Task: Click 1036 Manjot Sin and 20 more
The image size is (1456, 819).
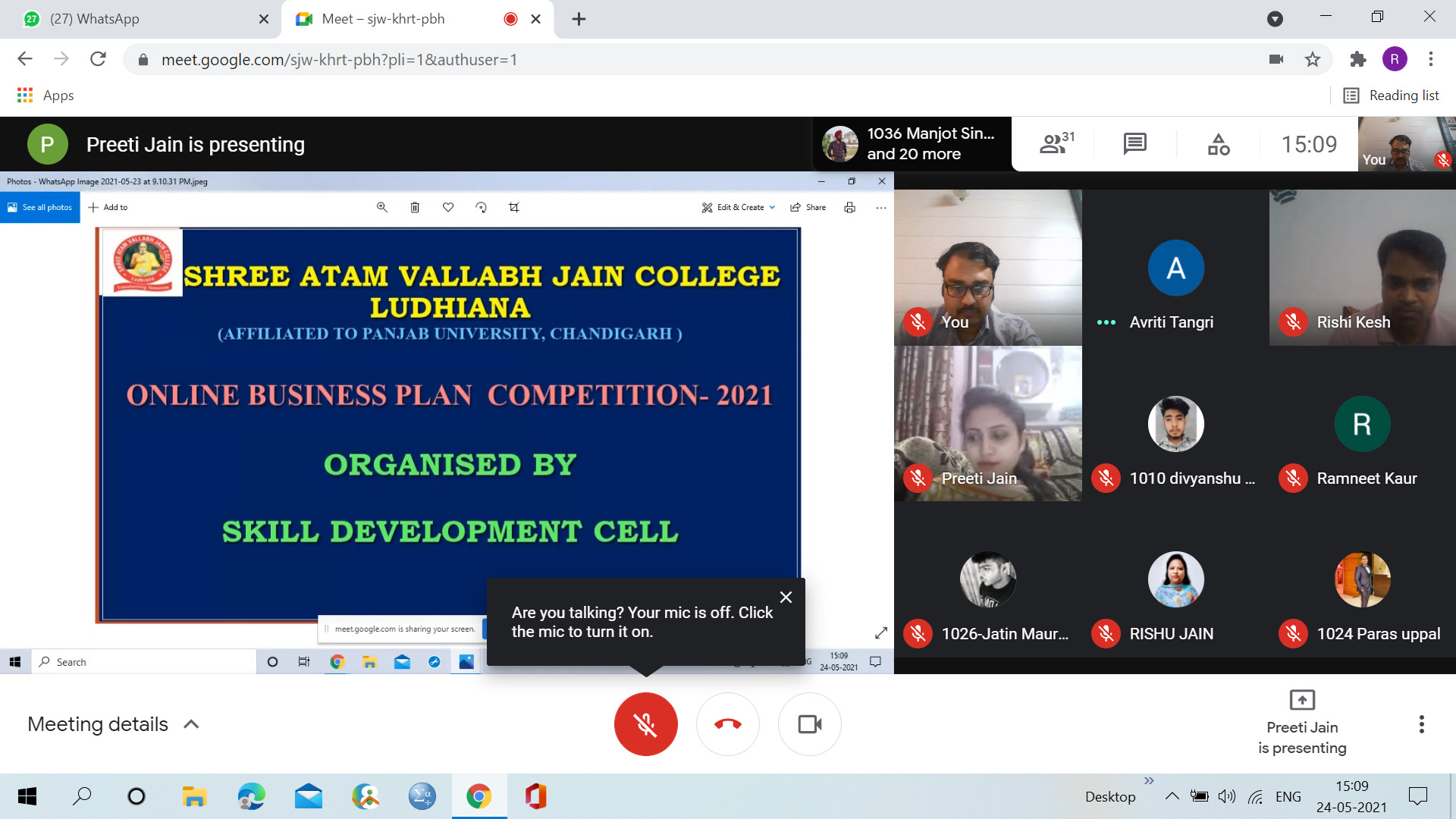Action: [912, 143]
